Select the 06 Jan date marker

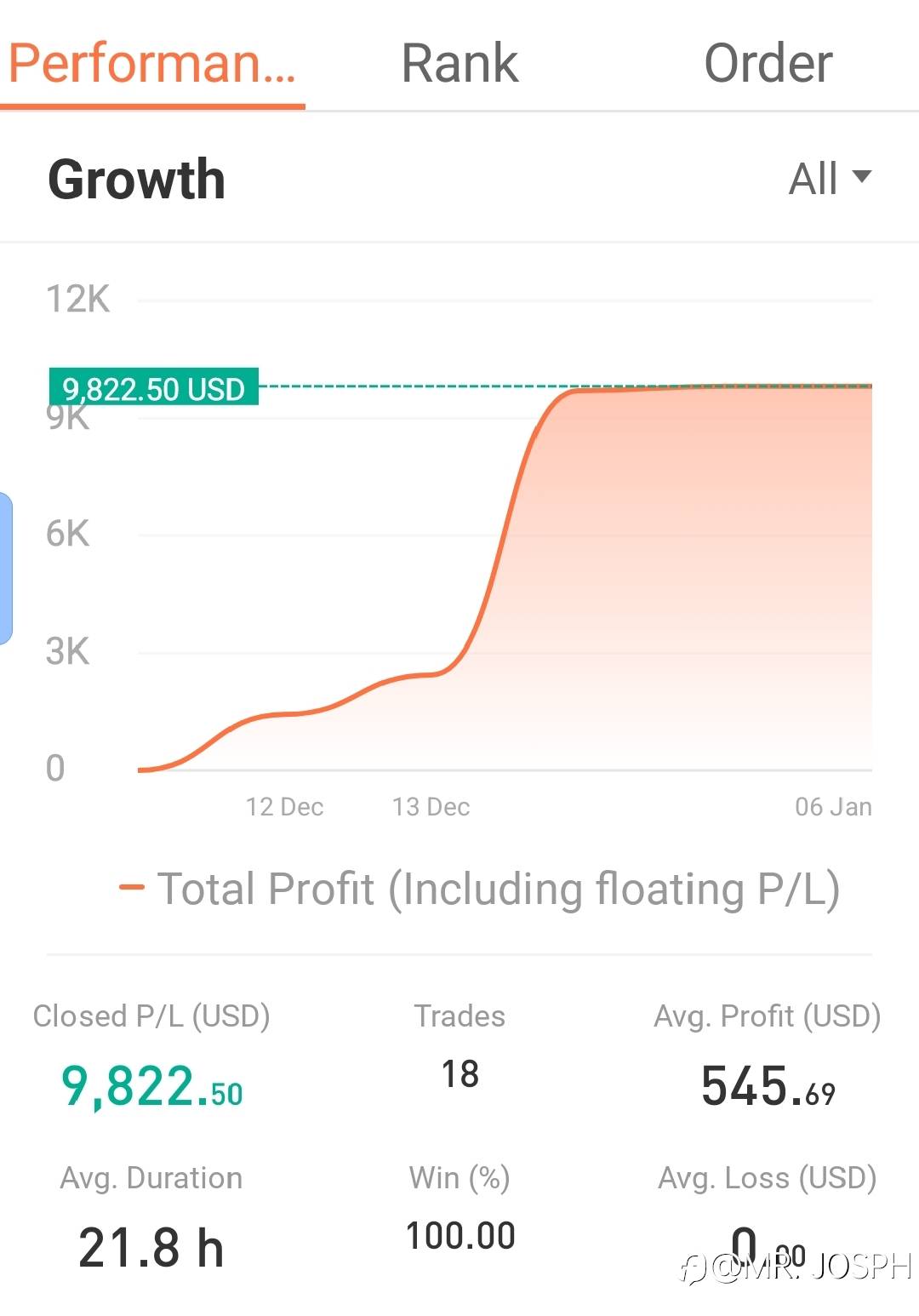pyautogui.click(x=833, y=806)
